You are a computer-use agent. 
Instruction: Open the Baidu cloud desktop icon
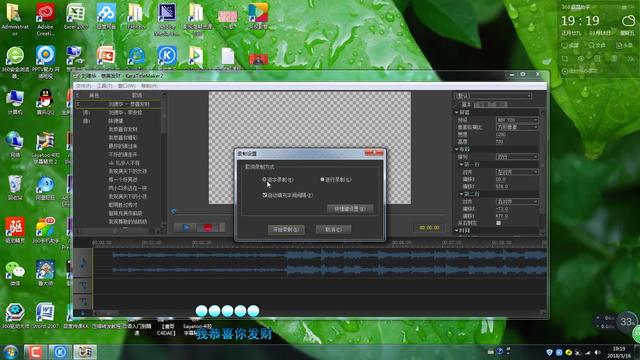[106, 16]
